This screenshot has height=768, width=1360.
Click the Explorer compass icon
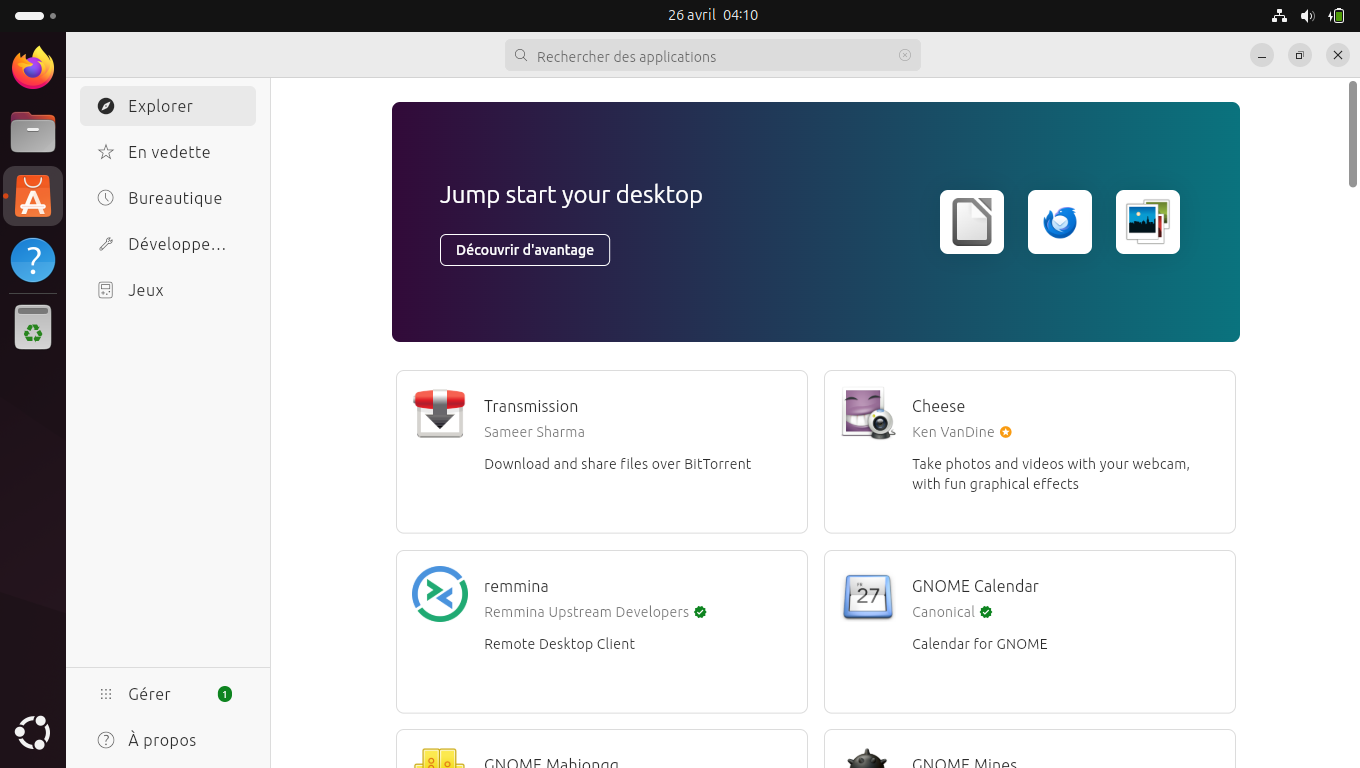tap(105, 106)
